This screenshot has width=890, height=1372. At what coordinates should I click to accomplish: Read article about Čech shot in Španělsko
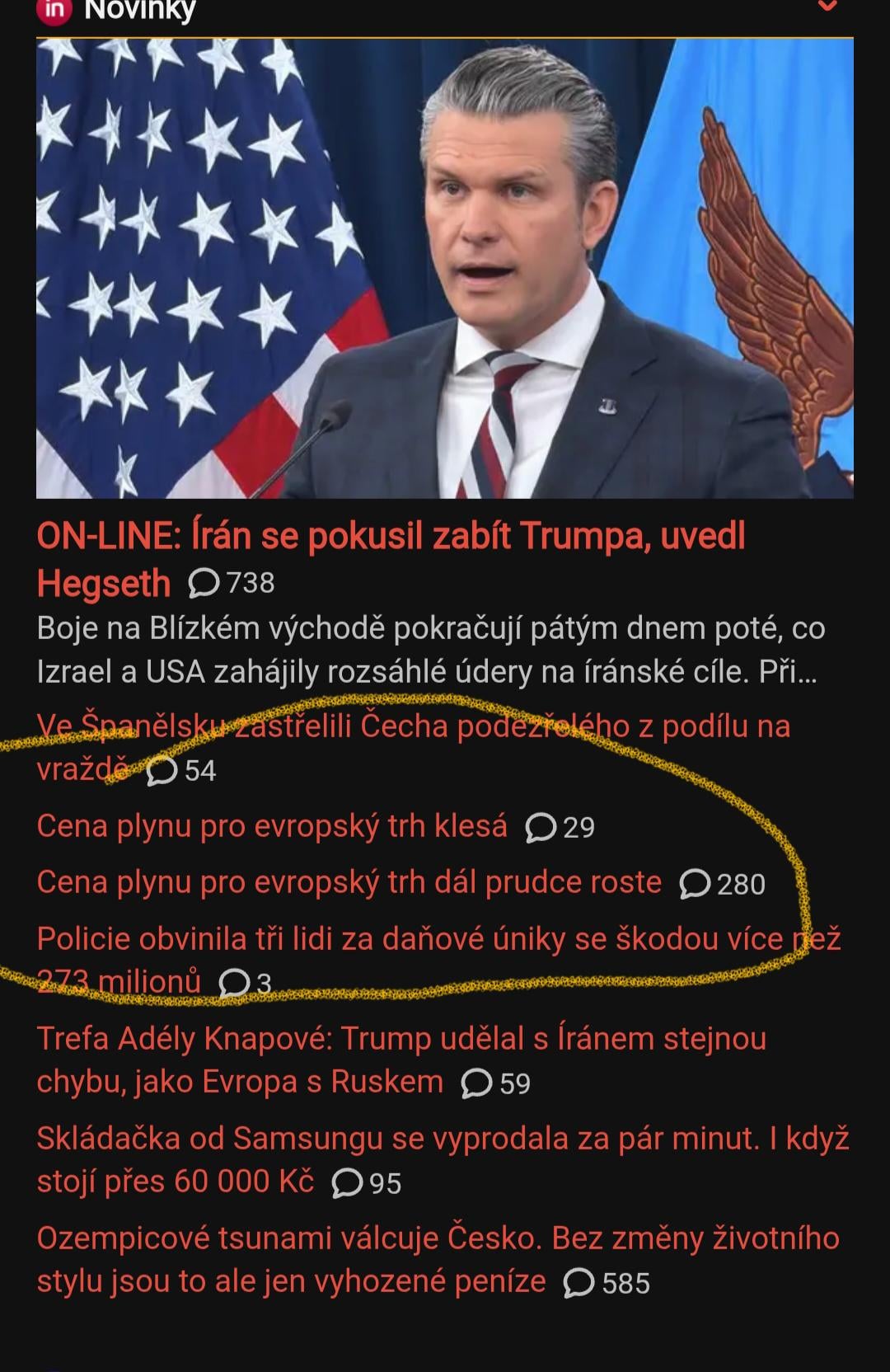point(413,748)
